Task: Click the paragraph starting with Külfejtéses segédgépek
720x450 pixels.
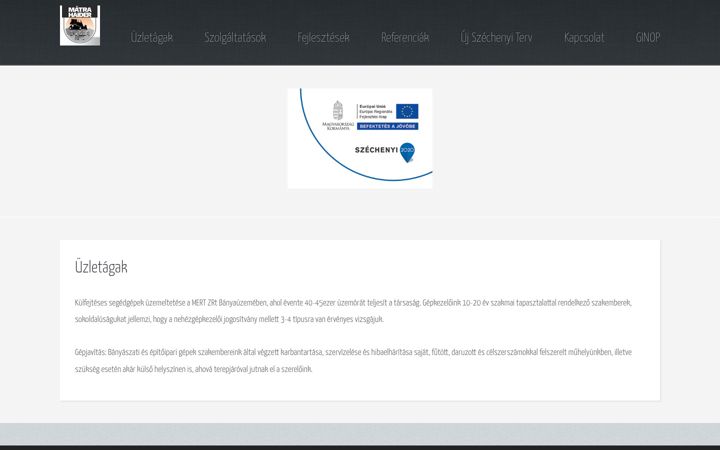Action: tap(353, 311)
